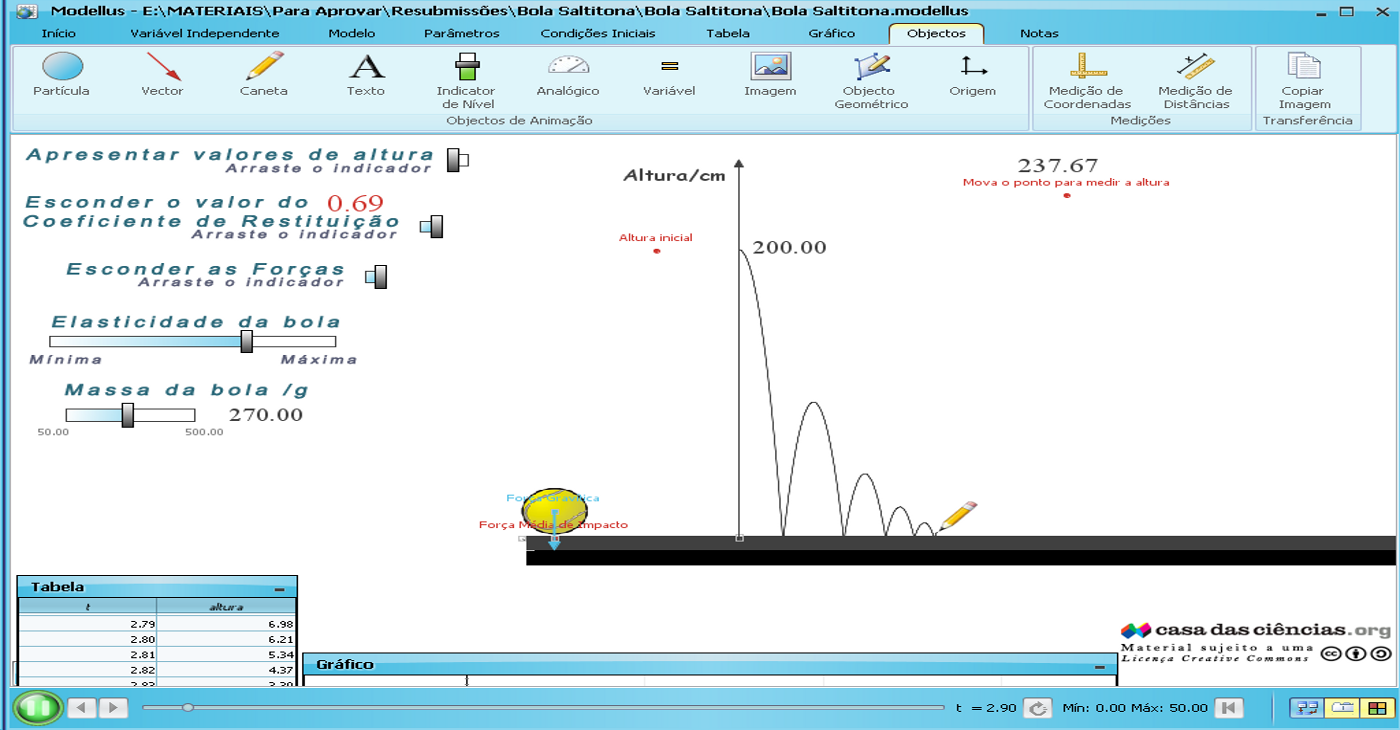The image size is (1400, 730).
Task: Click table cell 2.82
Action: pyautogui.click(x=88, y=670)
